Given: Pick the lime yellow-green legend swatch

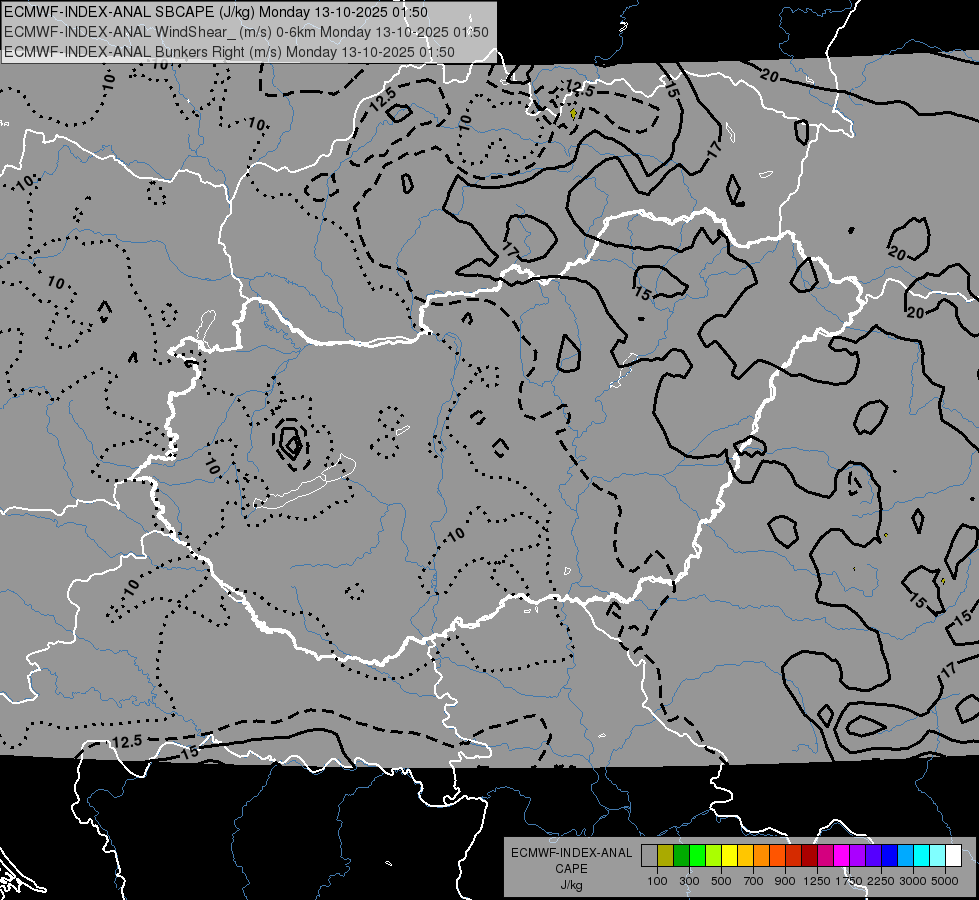Looking at the screenshot, I should coord(713,856).
